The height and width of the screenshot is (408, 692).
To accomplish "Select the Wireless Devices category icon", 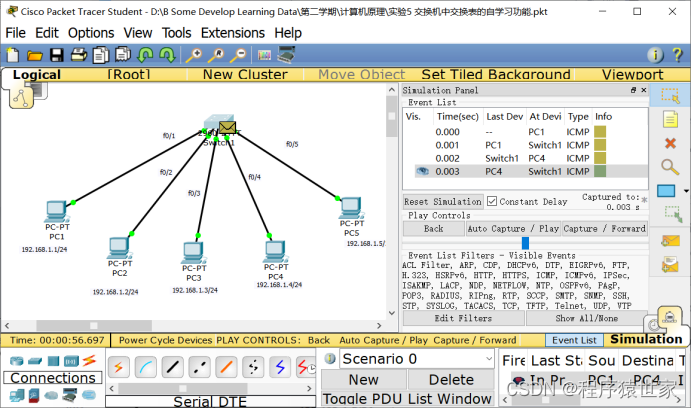I will 71,361.
